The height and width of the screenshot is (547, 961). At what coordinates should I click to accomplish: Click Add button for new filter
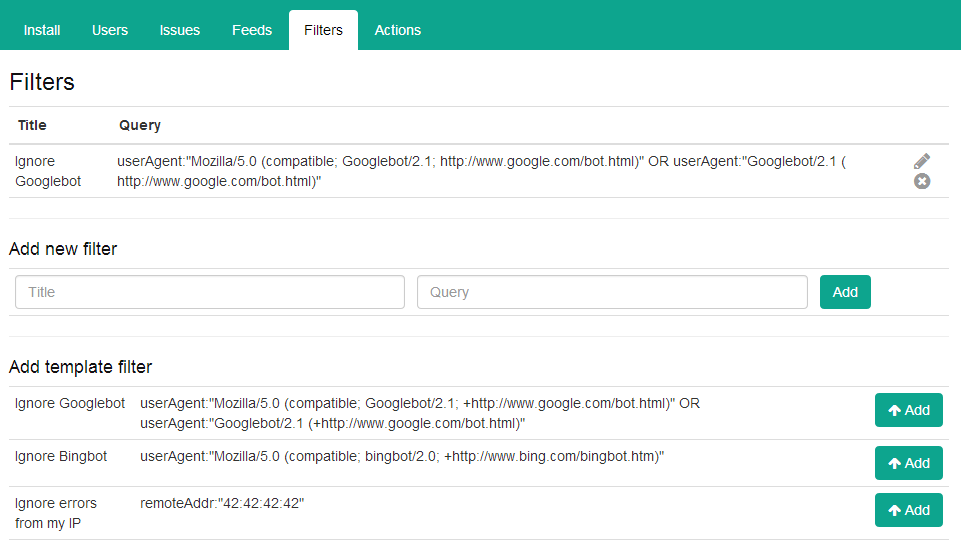click(845, 292)
